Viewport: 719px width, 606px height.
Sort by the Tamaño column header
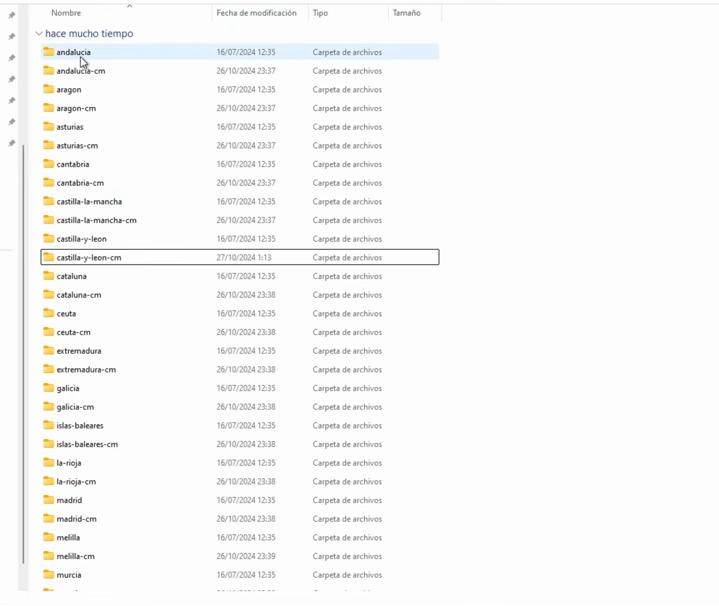tap(406, 13)
